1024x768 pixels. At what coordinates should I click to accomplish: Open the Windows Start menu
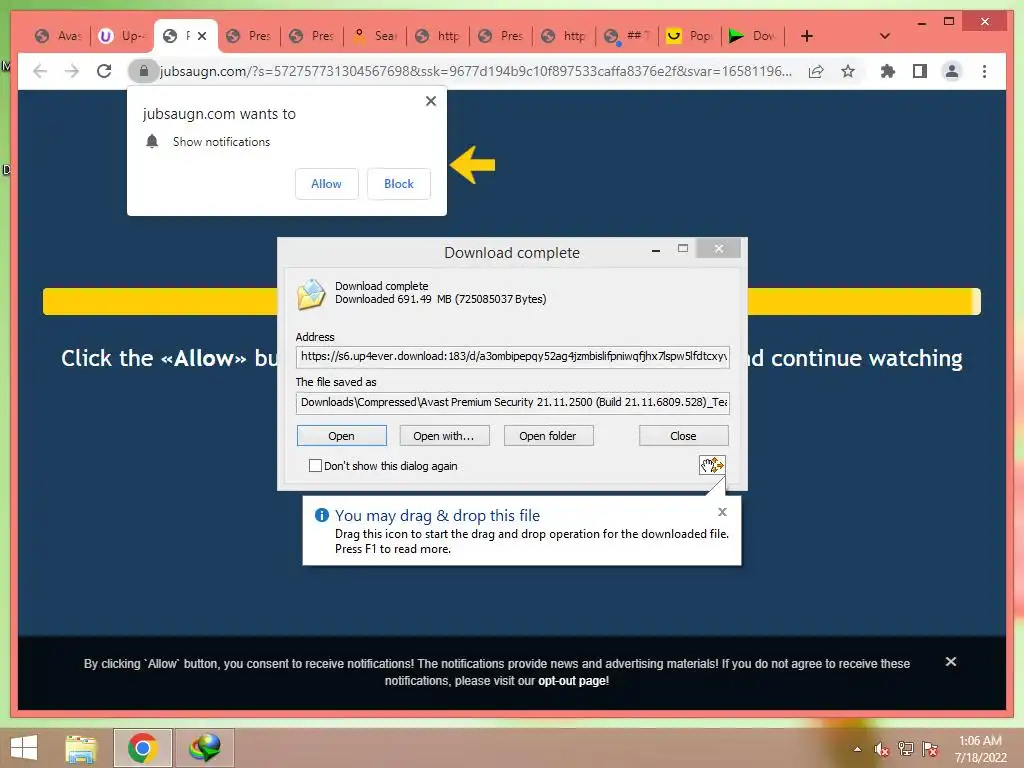[x=24, y=748]
